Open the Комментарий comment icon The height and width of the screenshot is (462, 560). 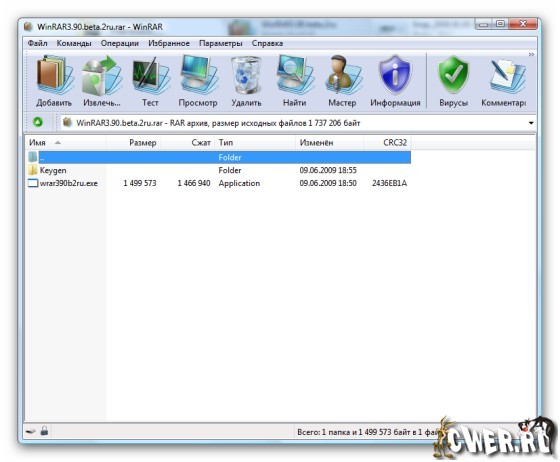point(506,76)
